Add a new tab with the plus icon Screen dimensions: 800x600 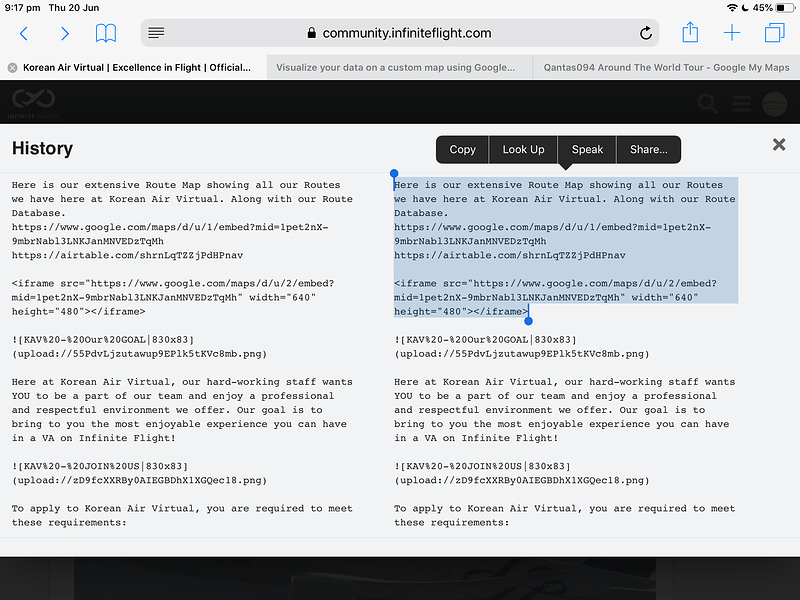(x=732, y=33)
